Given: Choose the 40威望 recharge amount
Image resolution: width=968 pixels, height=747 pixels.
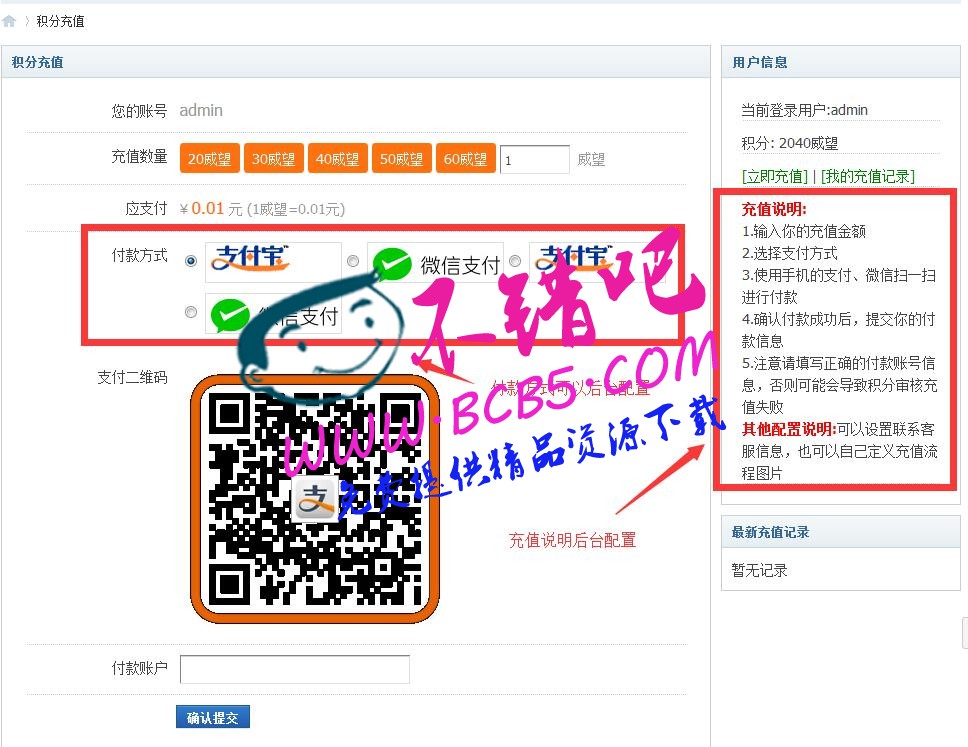Looking at the screenshot, I should point(338,159).
